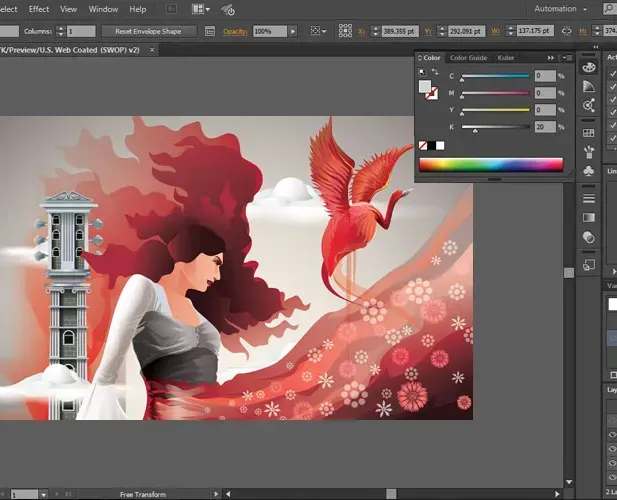This screenshot has height=500, width=617.
Task: Open the Color panel palette icon
Action: [x=589, y=68]
